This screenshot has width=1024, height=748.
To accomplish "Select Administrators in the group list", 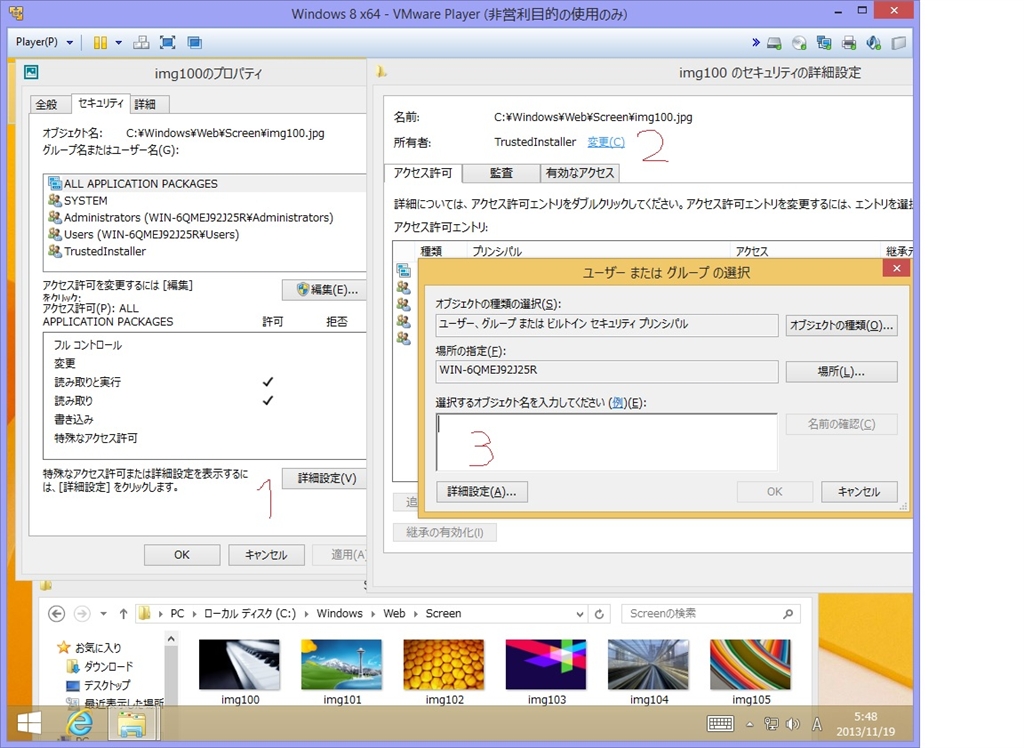I will point(198,218).
